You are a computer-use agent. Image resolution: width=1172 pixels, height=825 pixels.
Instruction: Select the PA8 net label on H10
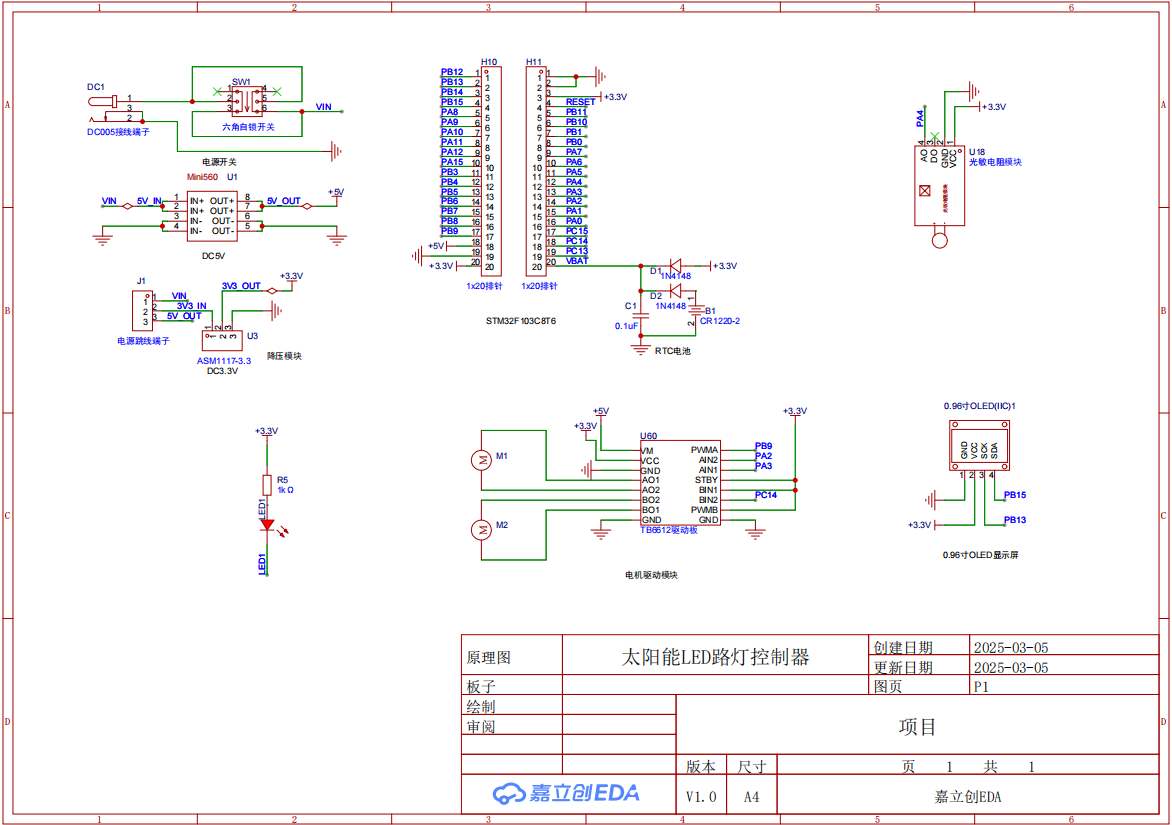(x=450, y=111)
